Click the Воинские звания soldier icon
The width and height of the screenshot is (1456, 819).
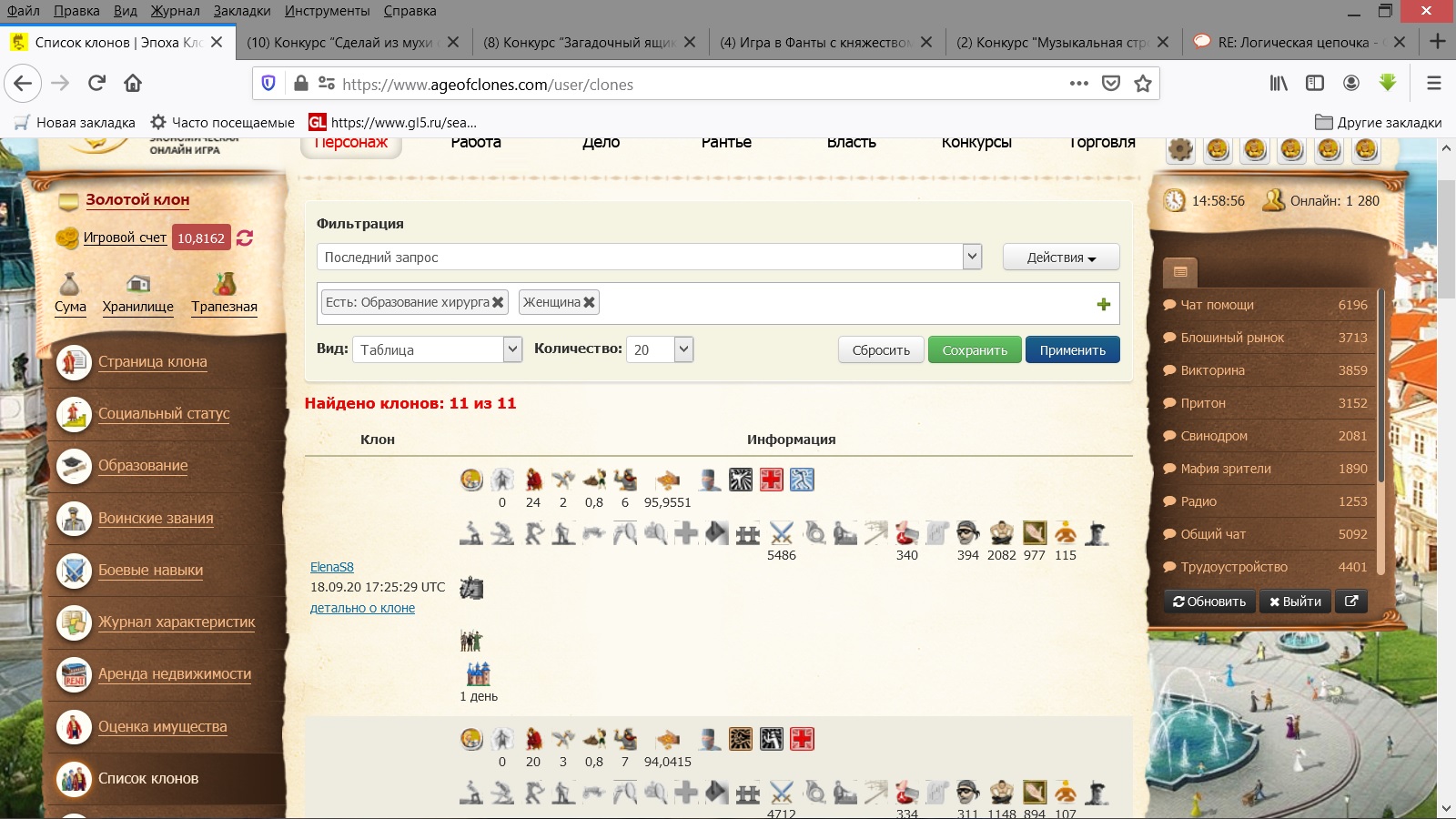tap(74, 518)
